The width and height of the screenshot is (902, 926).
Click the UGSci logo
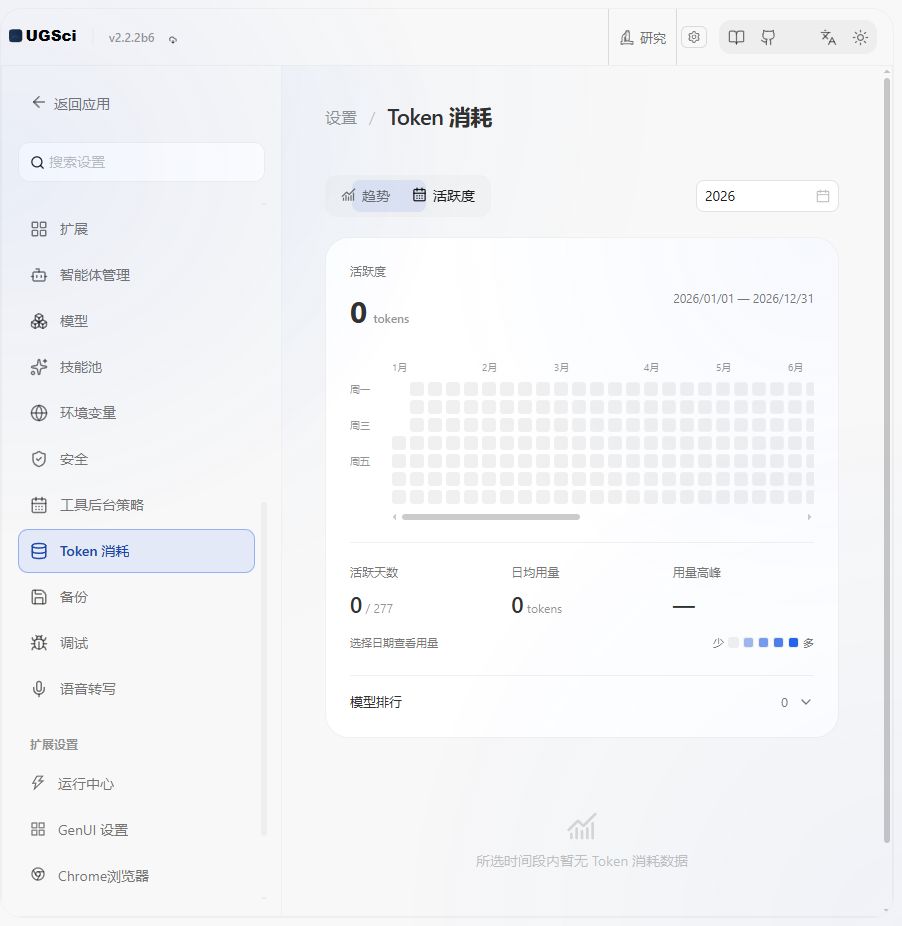(43, 36)
